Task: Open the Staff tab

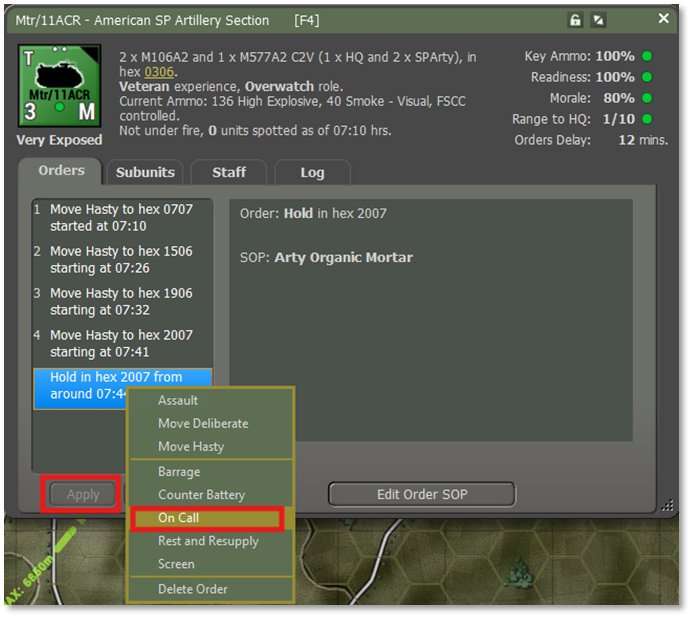Action: [x=229, y=172]
